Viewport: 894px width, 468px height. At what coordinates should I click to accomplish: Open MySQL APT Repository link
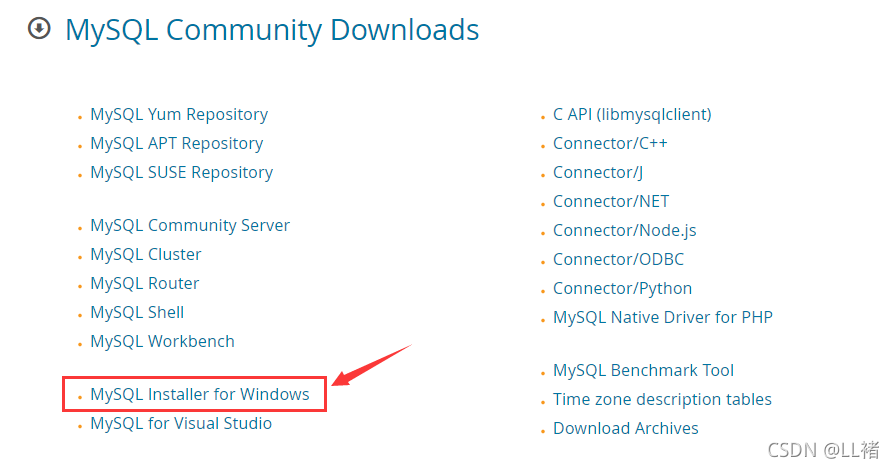click(x=177, y=144)
